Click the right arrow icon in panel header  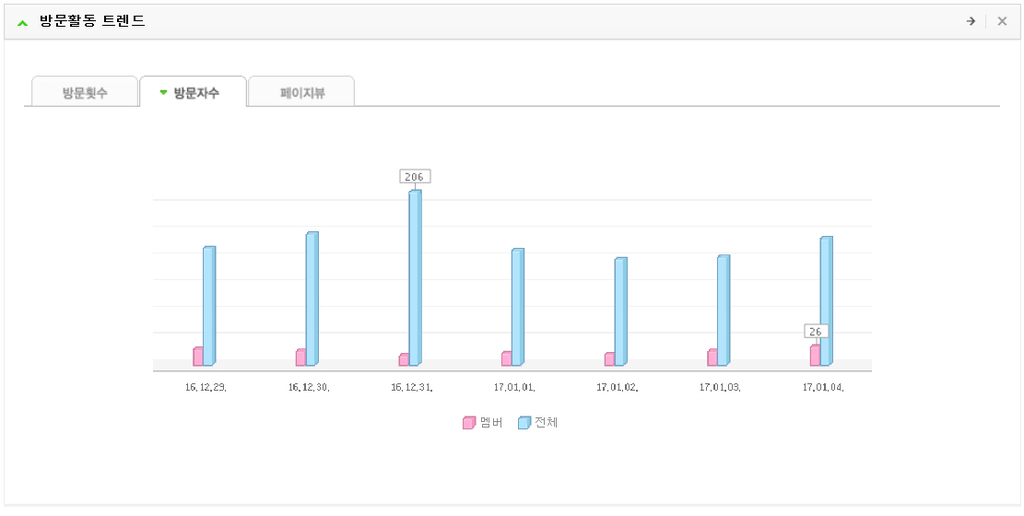tap(970, 22)
